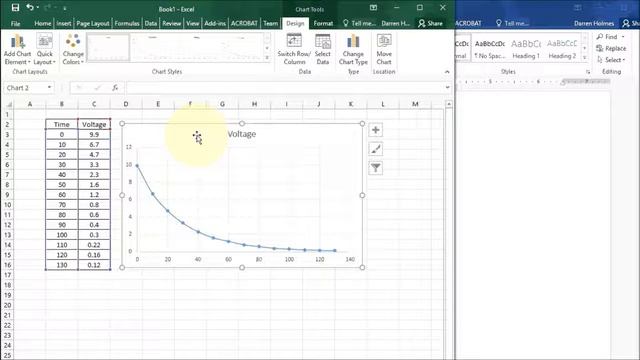Viewport: 640px width, 360px height.
Task: Open the Undo history dropdown arrow
Action: (x=38, y=8)
